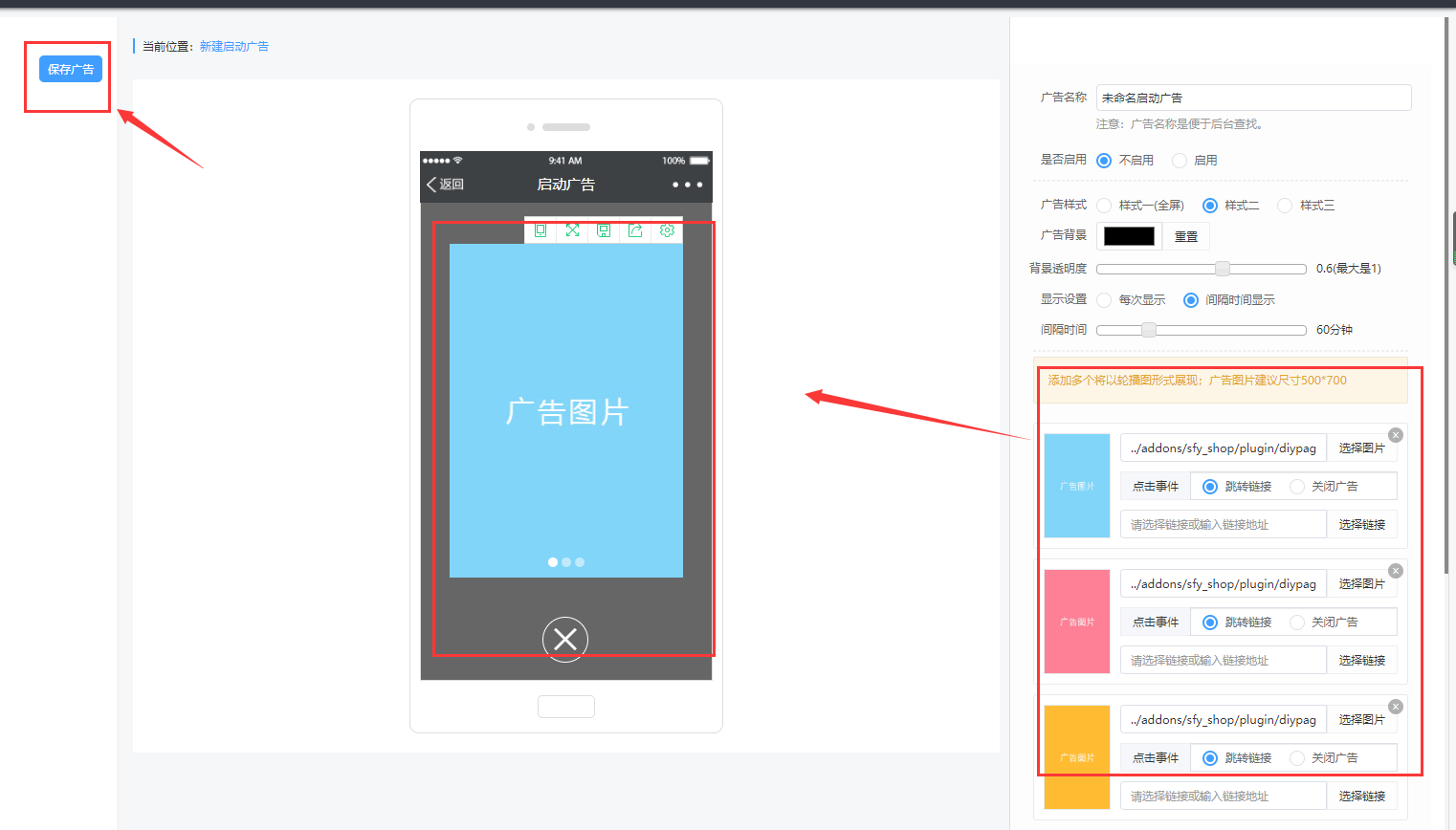Click 选择链接 for the first ad image
This screenshot has width=1456, height=830.
[1361, 524]
